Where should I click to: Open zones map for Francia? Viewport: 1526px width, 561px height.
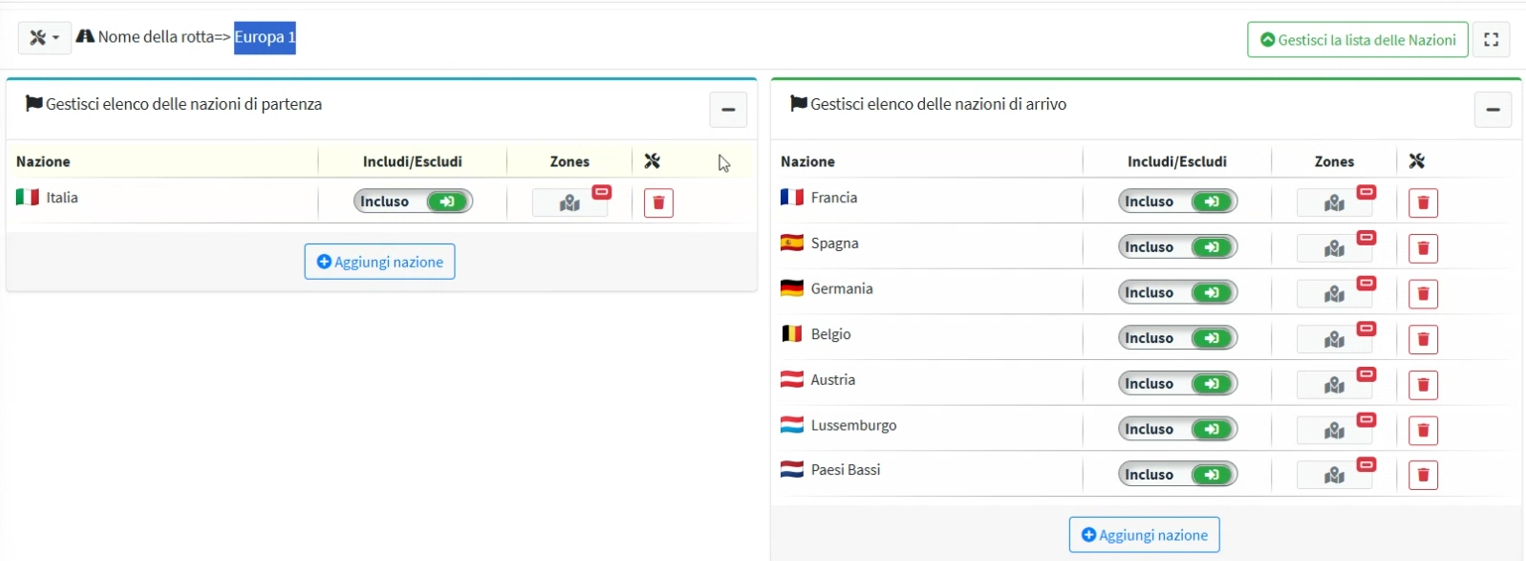(1334, 203)
